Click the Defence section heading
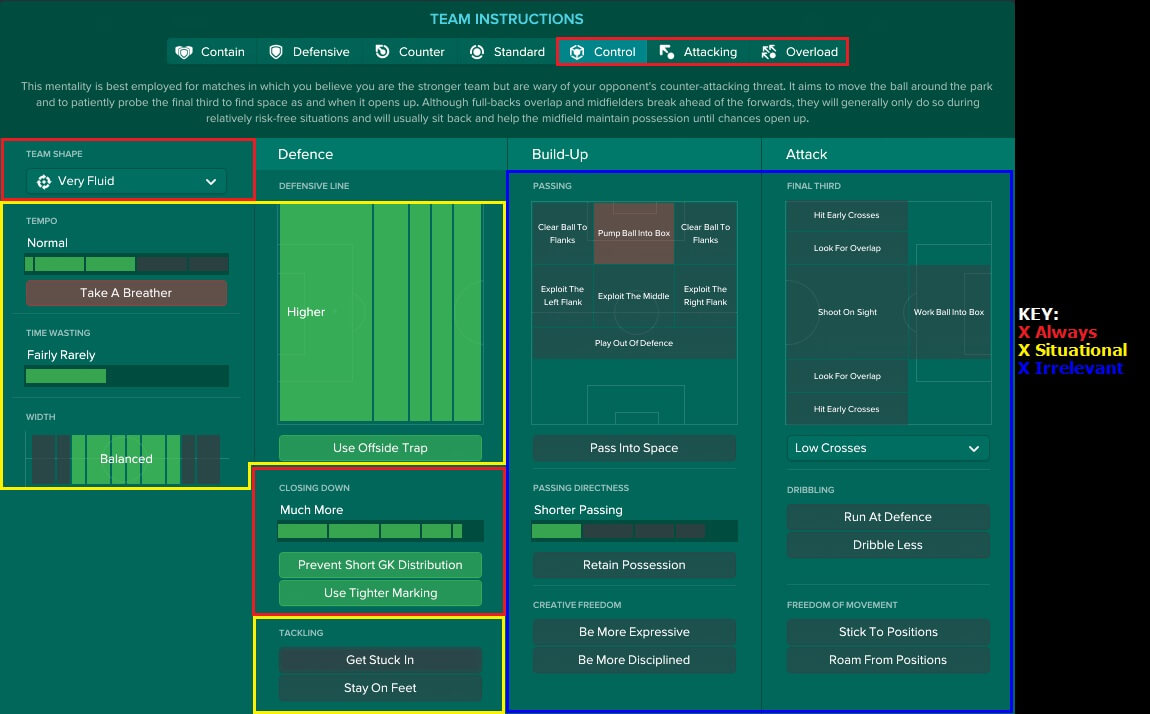This screenshot has width=1150, height=714. click(x=305, y=155)
